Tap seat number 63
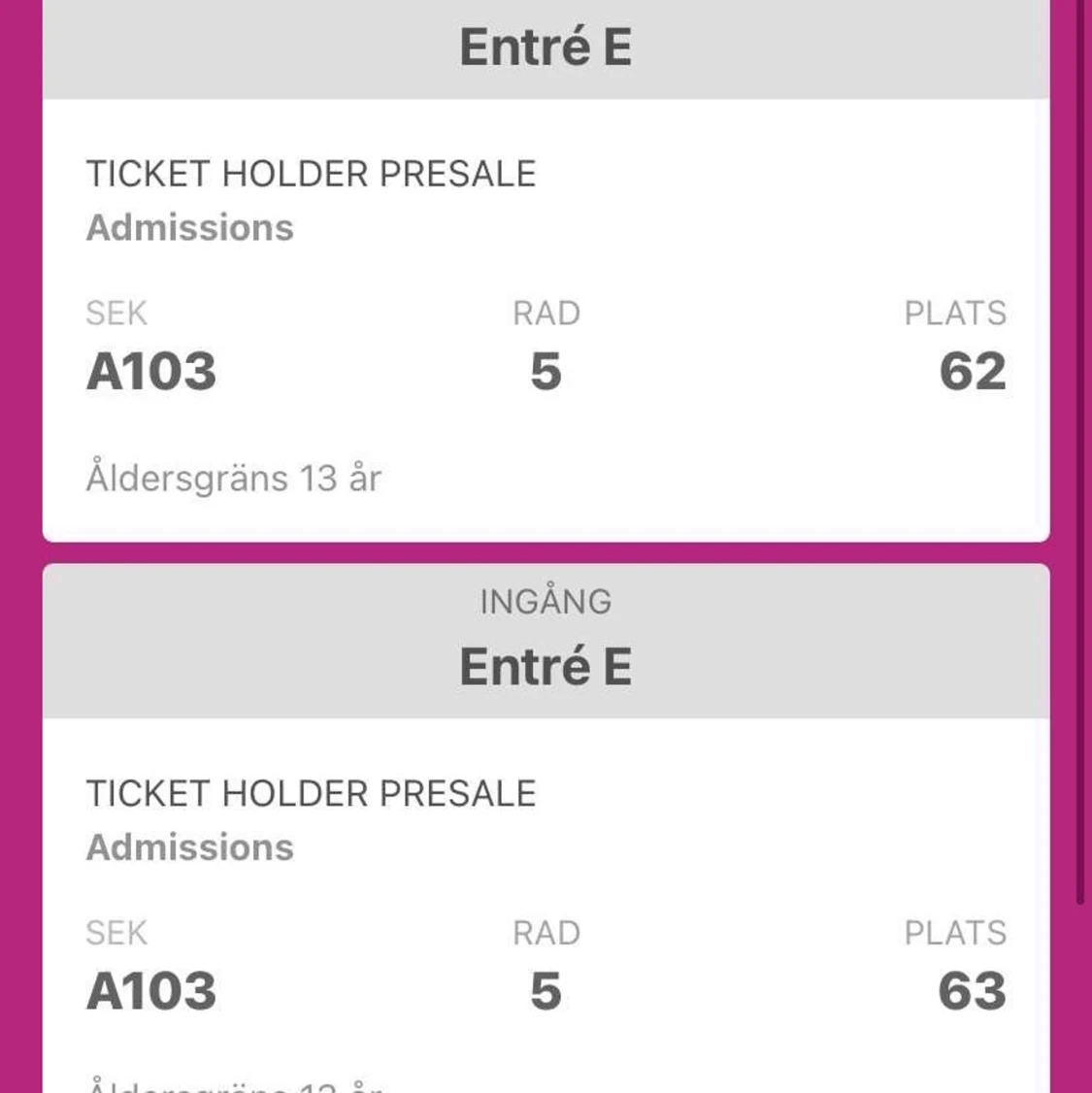1092x1093 pixels. 973,991
